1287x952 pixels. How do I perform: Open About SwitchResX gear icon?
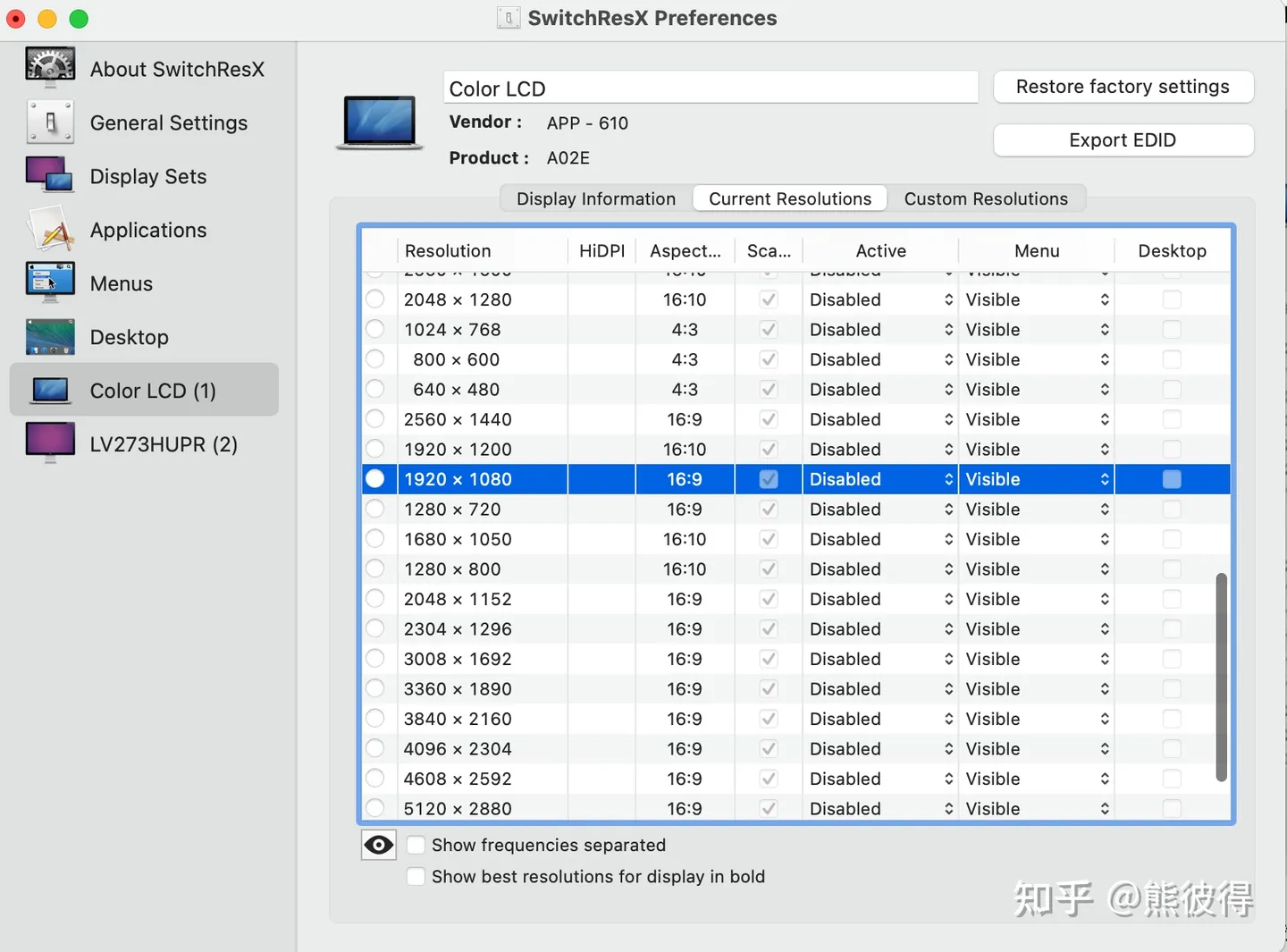tap(50, 68)
